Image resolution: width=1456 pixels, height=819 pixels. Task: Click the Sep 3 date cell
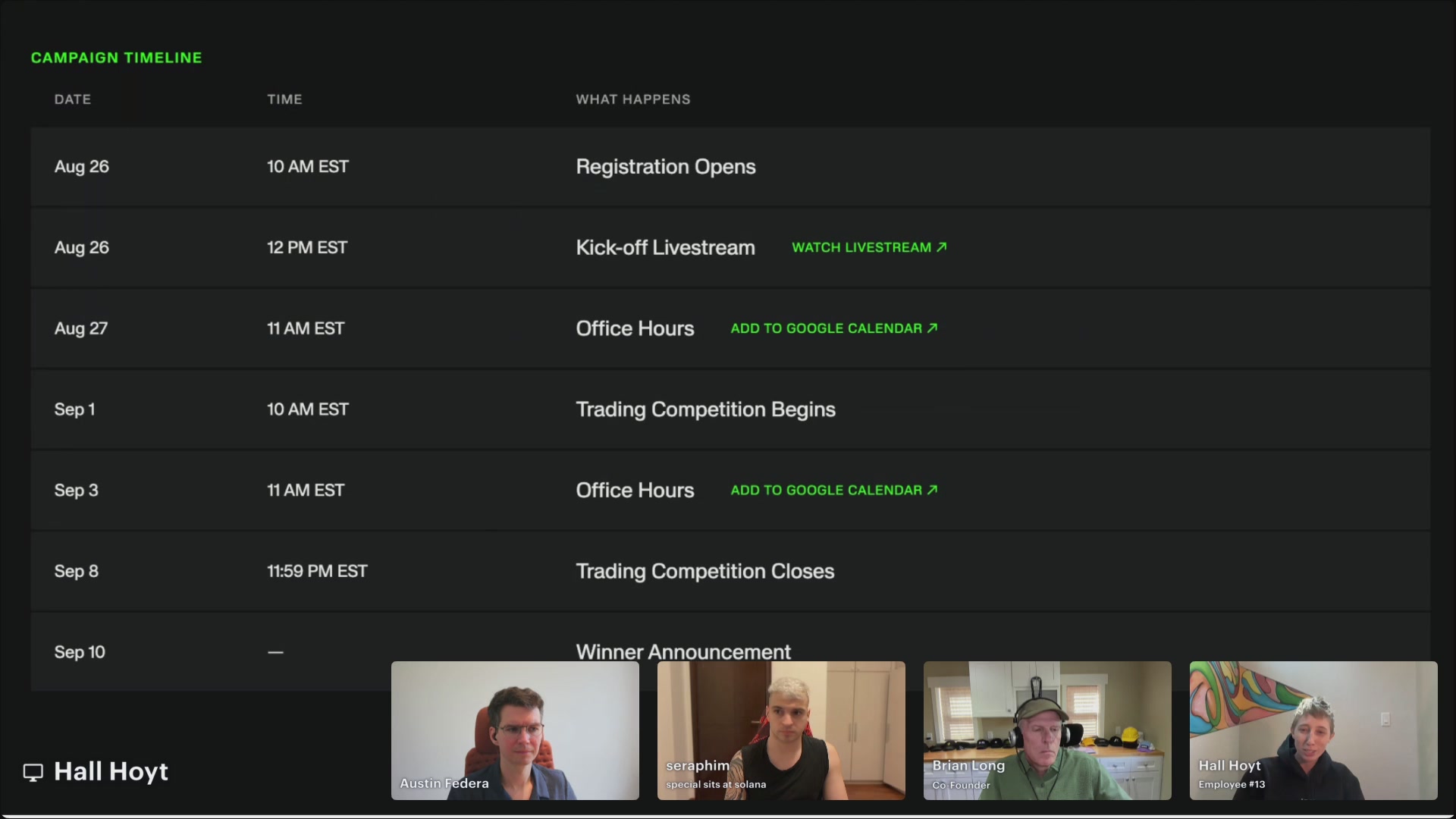pos(76,491)
